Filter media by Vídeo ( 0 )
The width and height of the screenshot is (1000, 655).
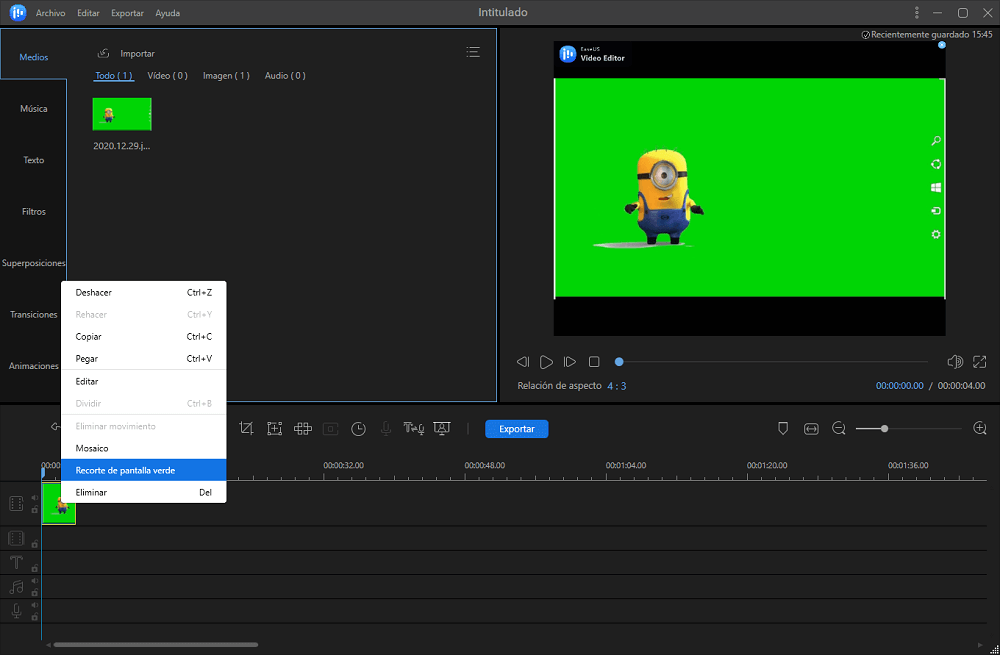pos(167,75)
